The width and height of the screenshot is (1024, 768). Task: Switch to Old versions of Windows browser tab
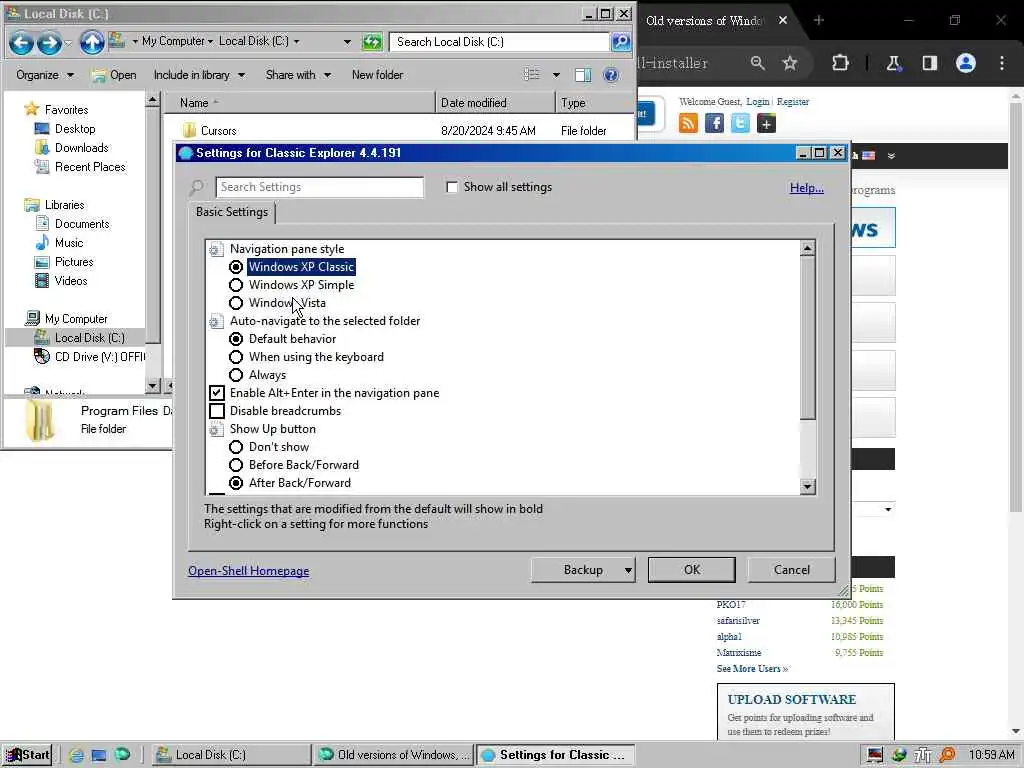click(x=705, y=20)
